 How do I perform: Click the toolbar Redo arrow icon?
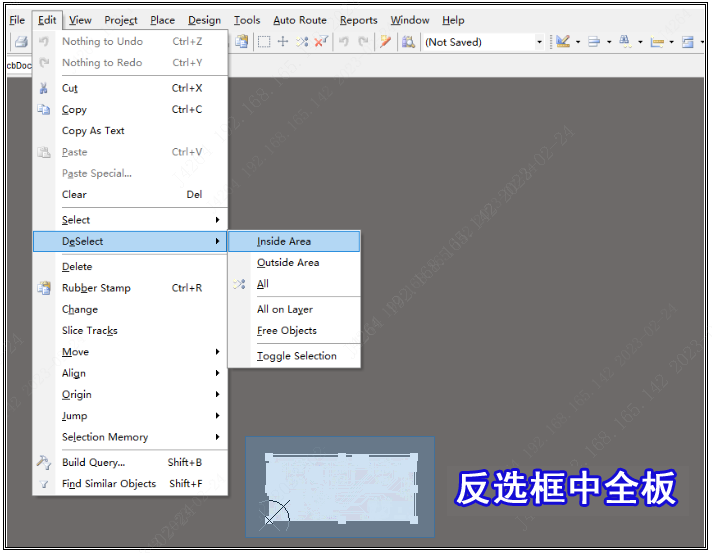click(363, 42)
